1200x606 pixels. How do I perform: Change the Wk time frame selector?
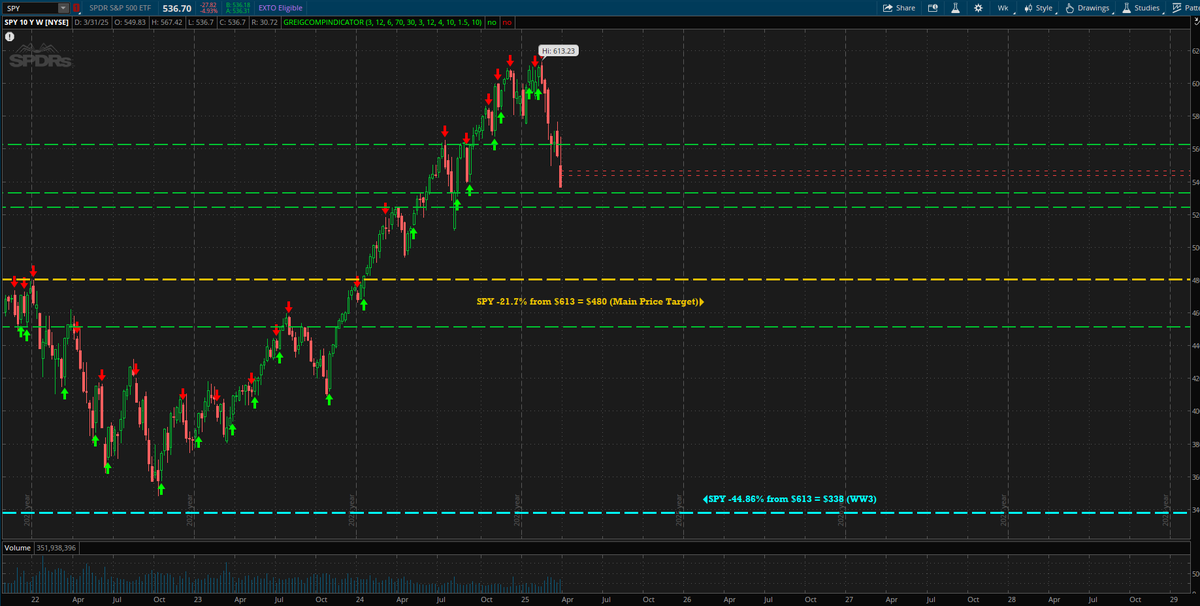1003,8
